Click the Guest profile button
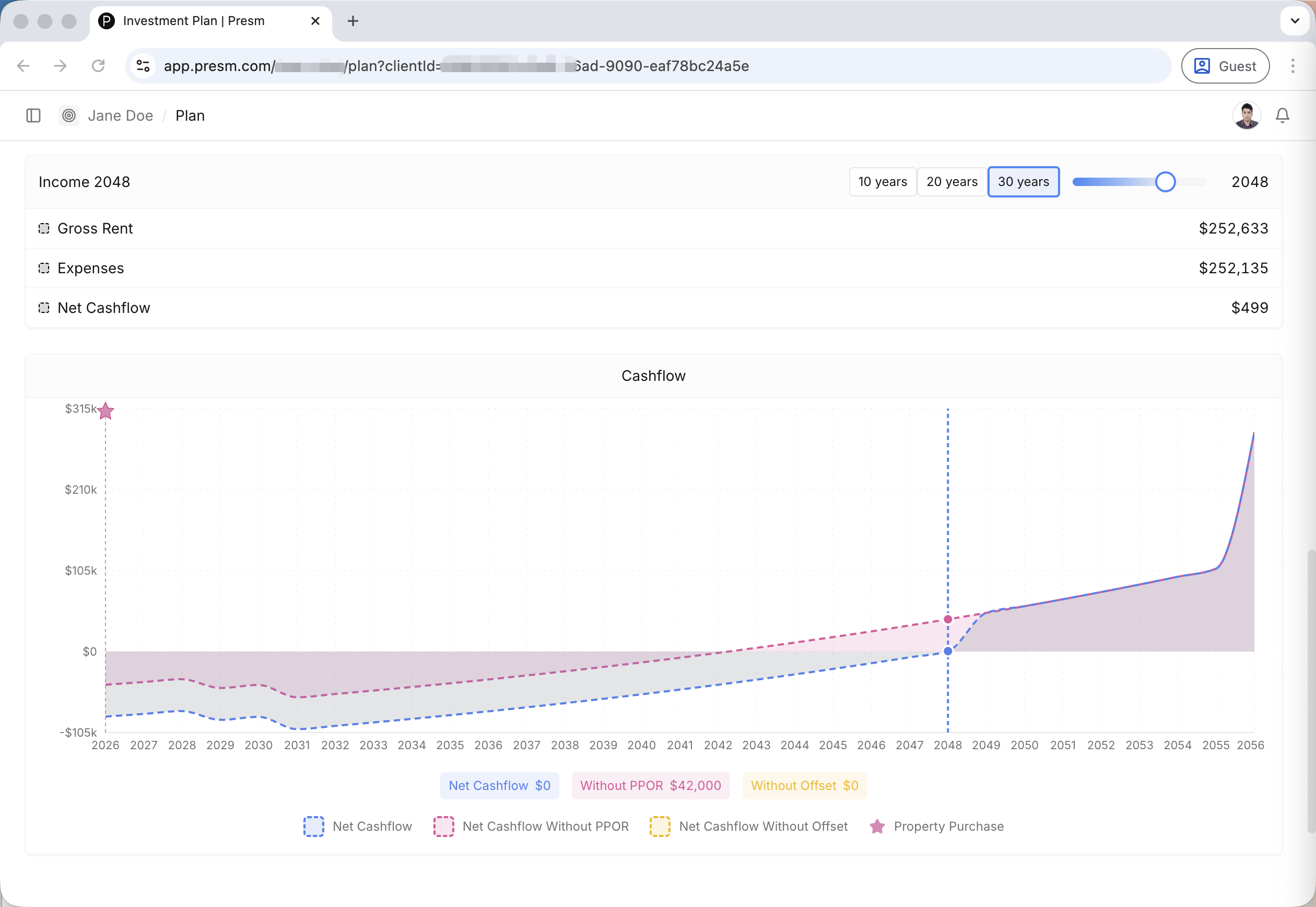The height and width of the screenshot is (907, 1316). (x=1225, y=66)
